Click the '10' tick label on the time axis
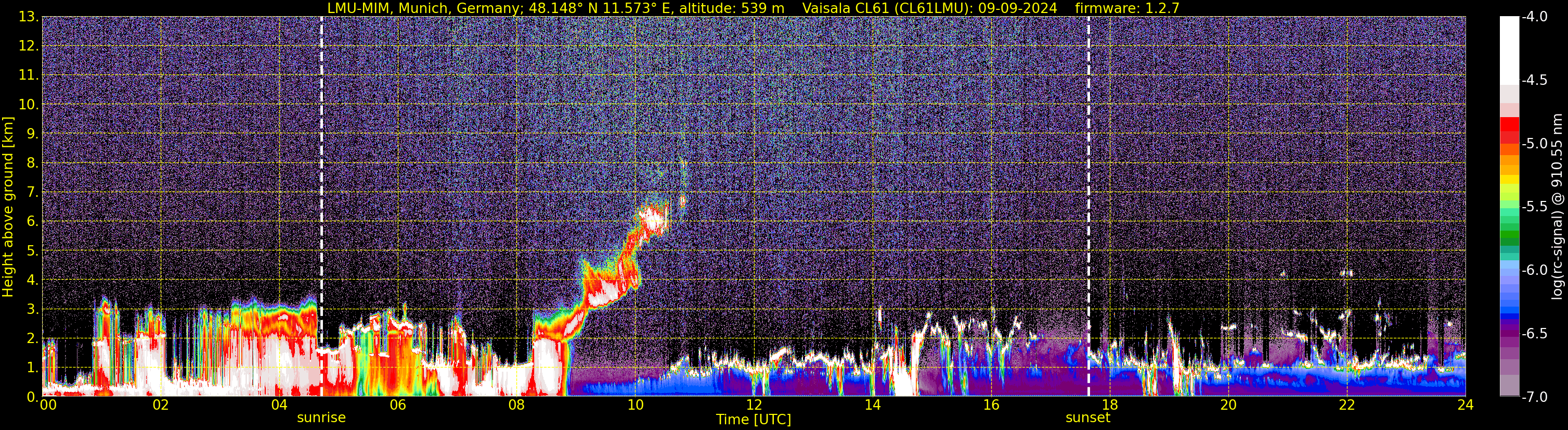 coord(635,405)
